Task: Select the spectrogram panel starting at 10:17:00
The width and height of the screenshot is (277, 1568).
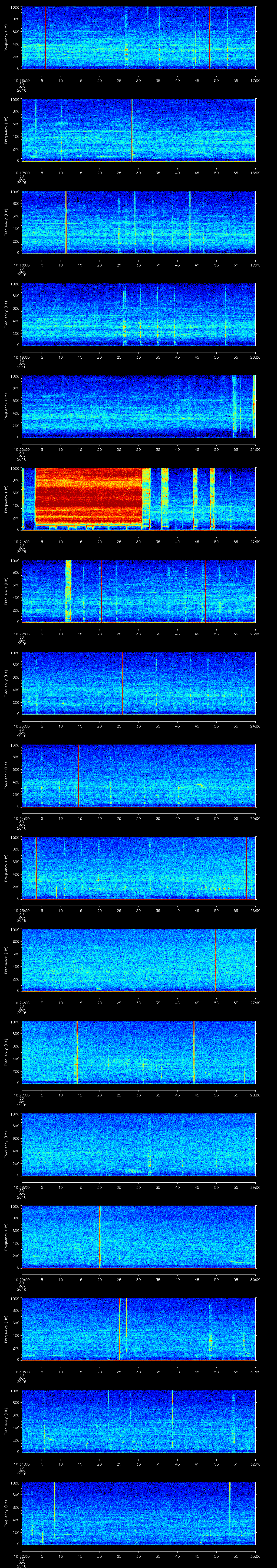Action: click(138, 130)
